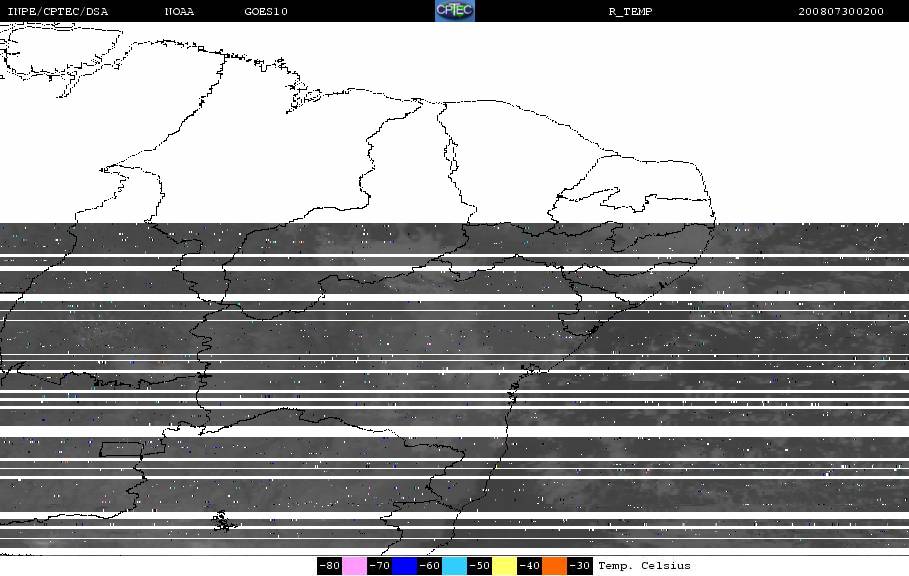Select the orange -40 color swatch
The image size is (909, 576).
[554, 566]
